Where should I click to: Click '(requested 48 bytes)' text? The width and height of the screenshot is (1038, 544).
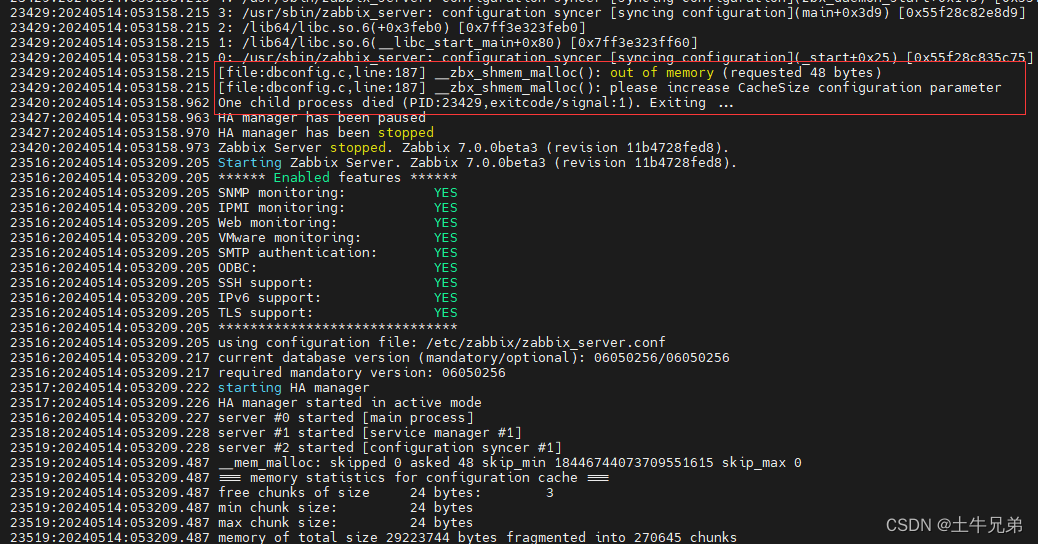click(802, 73)
